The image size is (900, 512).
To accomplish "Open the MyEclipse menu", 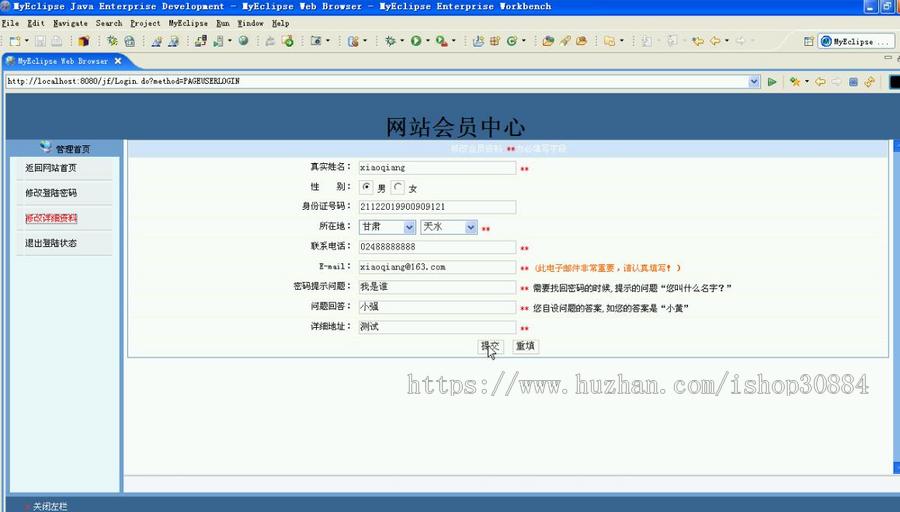I will 188,23.
